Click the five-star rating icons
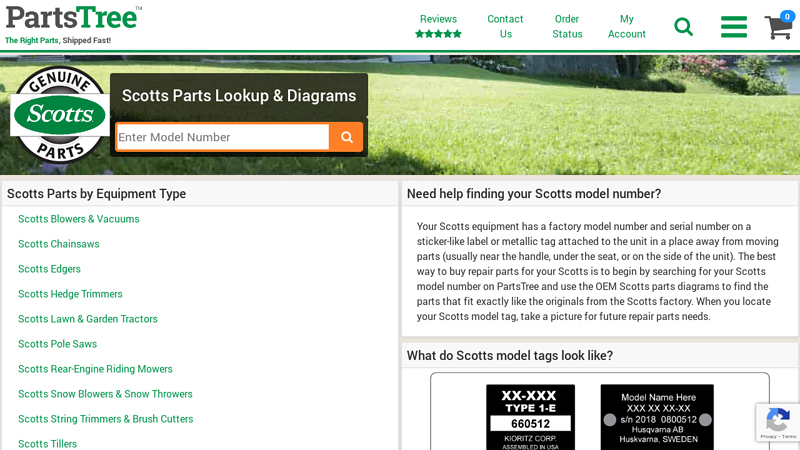 (x=438, y=34)
